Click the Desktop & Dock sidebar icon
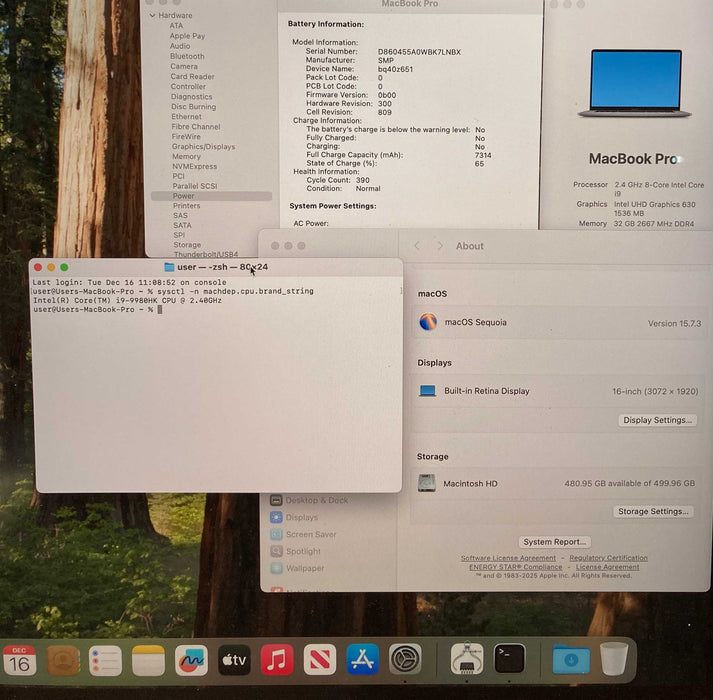The height and width of the screenshot is (700, 713). 276,500
